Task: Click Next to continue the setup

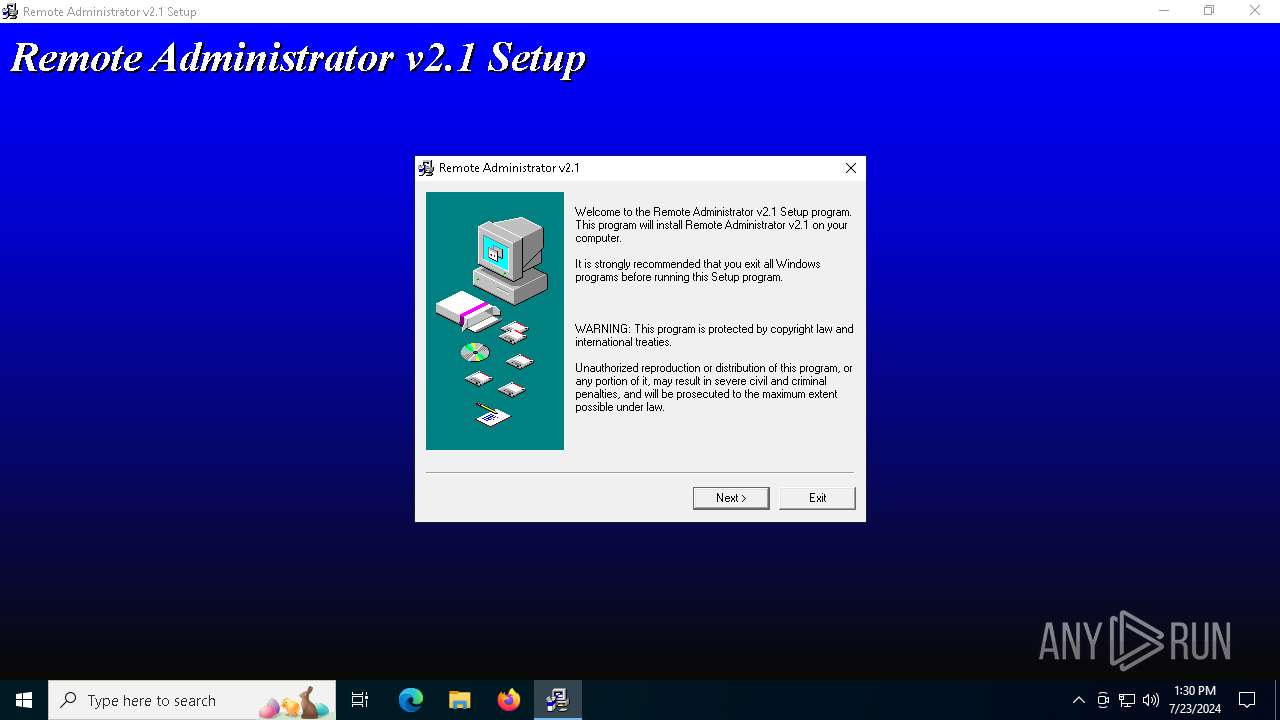Action: 731,498
